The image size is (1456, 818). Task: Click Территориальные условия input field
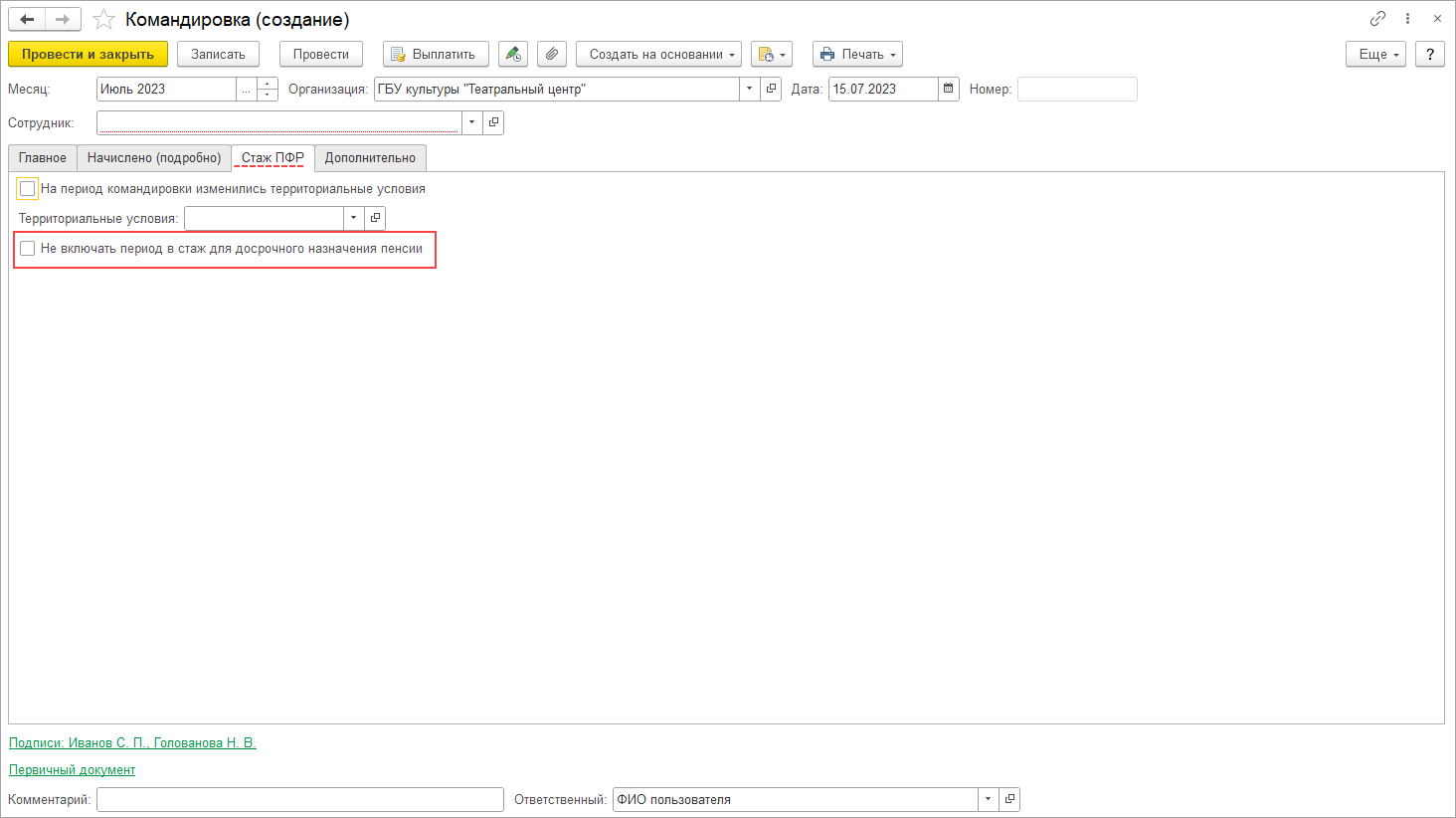click(264, 218)
